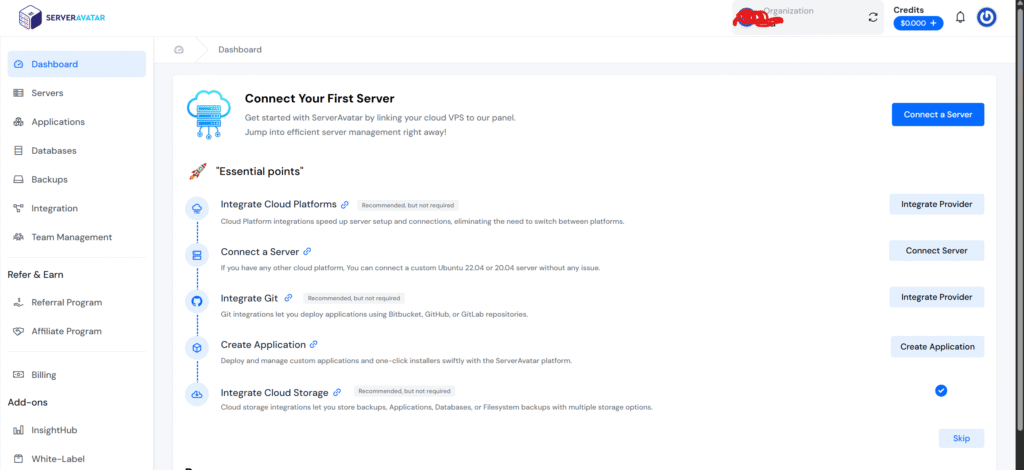This screenshot has width=1024, height=470.
Task: Open White-Label add-on
Action: pyautogui.click(x=76, y=459)
